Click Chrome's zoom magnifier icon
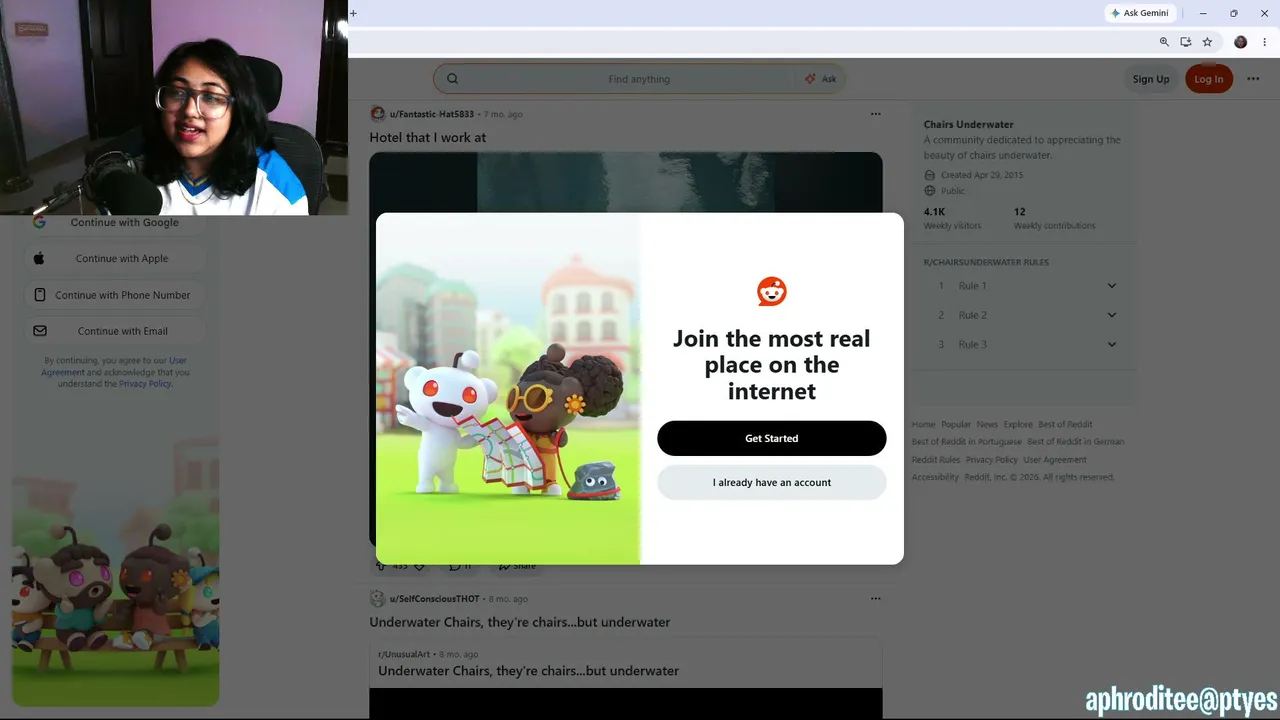Viewport: 1280px width, 720px height. [1164, 42]
